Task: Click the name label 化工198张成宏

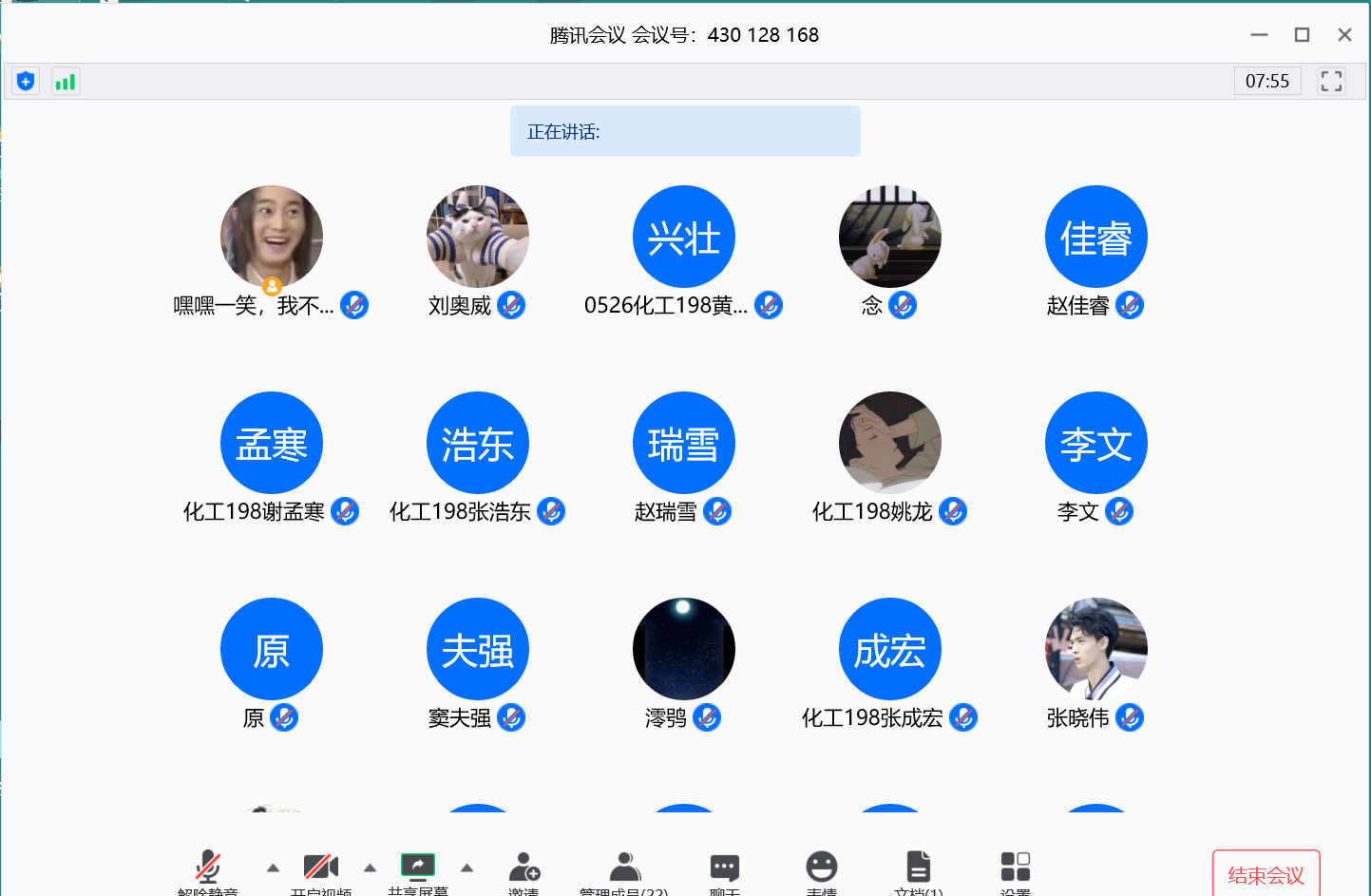Action: tap(872, 718)
